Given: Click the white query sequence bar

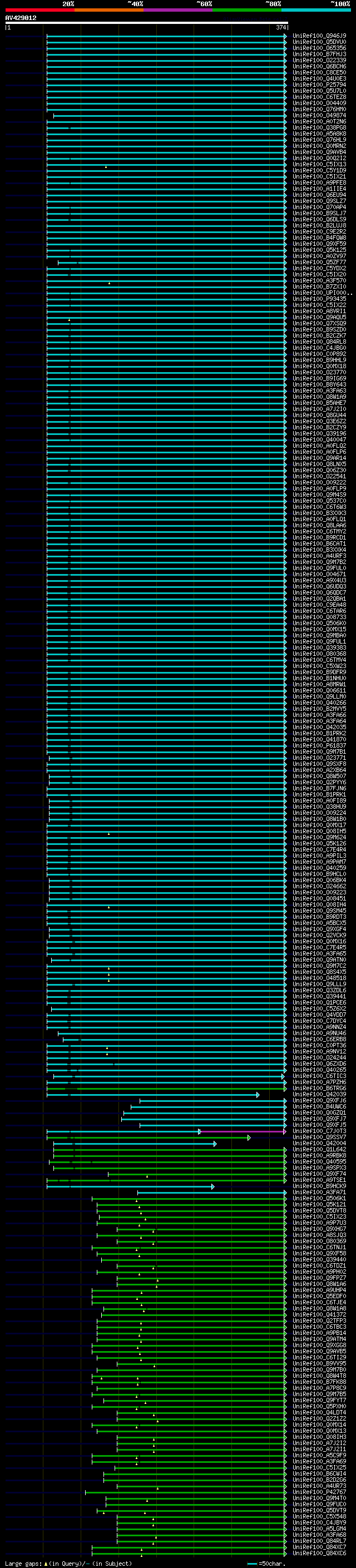Looking at the screenshot, I should tap(147, 23).
